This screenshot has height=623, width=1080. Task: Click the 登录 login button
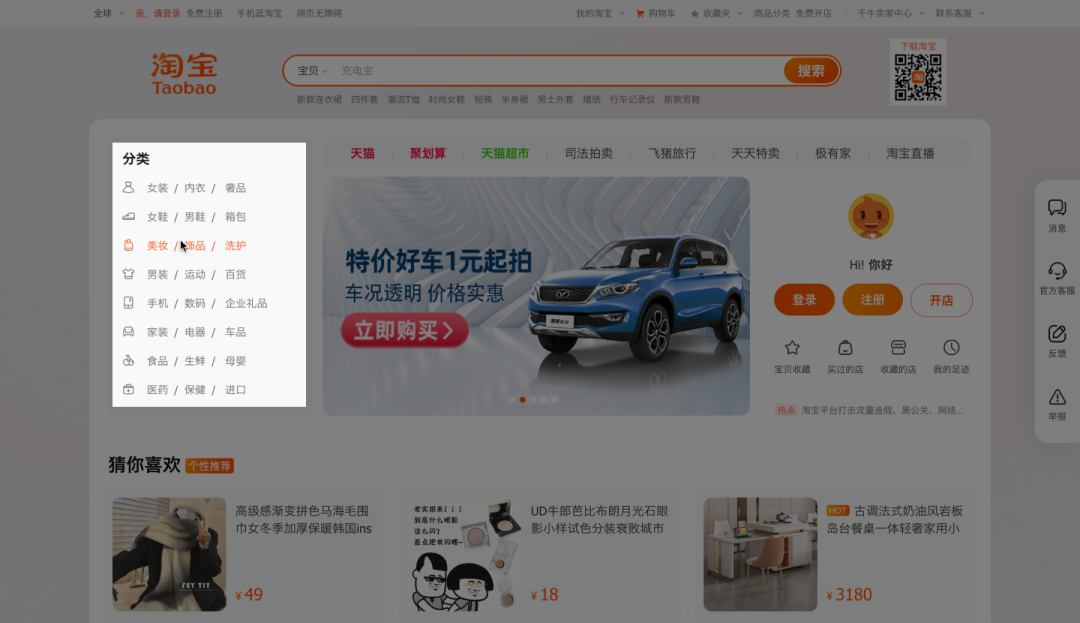click(804, 300)
